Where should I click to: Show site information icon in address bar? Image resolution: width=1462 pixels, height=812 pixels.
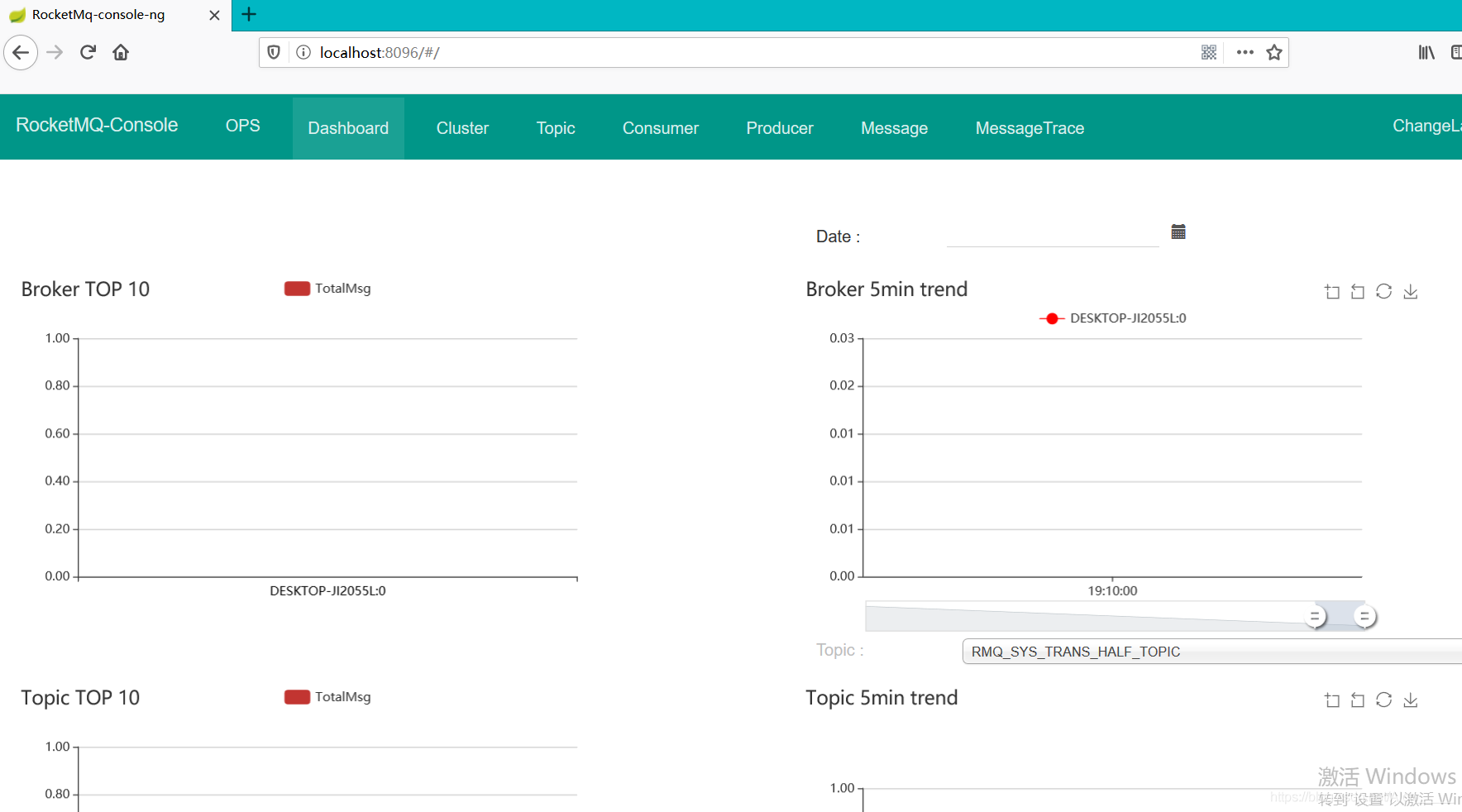click(303, 53)
